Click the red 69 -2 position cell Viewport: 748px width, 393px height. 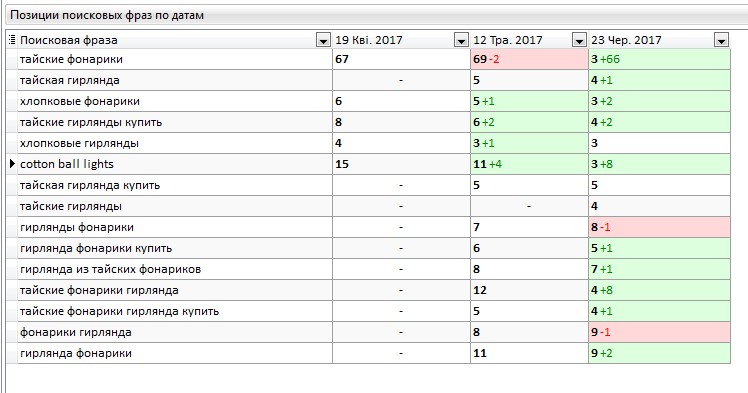[530, 59]
